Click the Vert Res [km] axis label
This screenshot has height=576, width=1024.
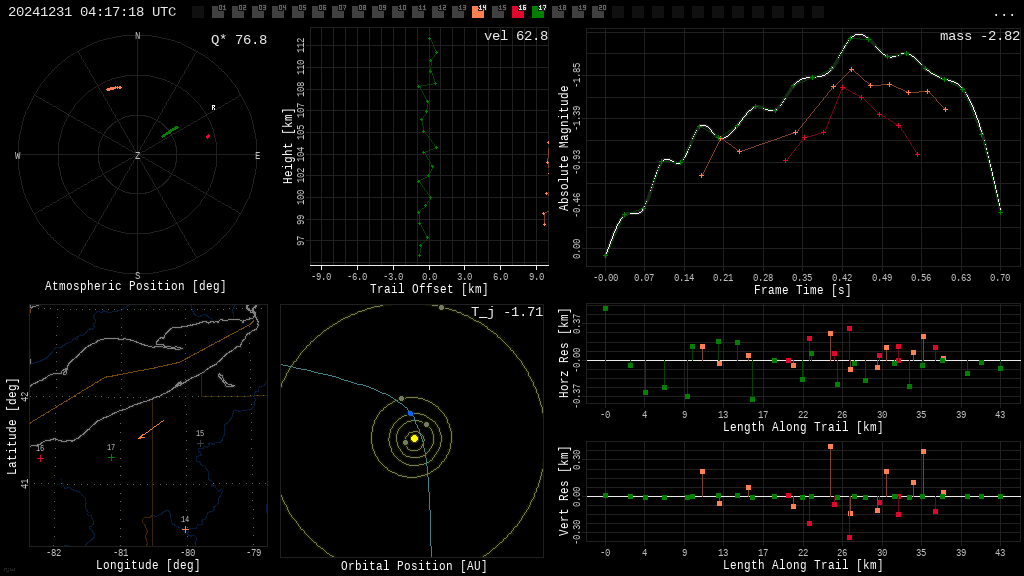pos(564,491)
